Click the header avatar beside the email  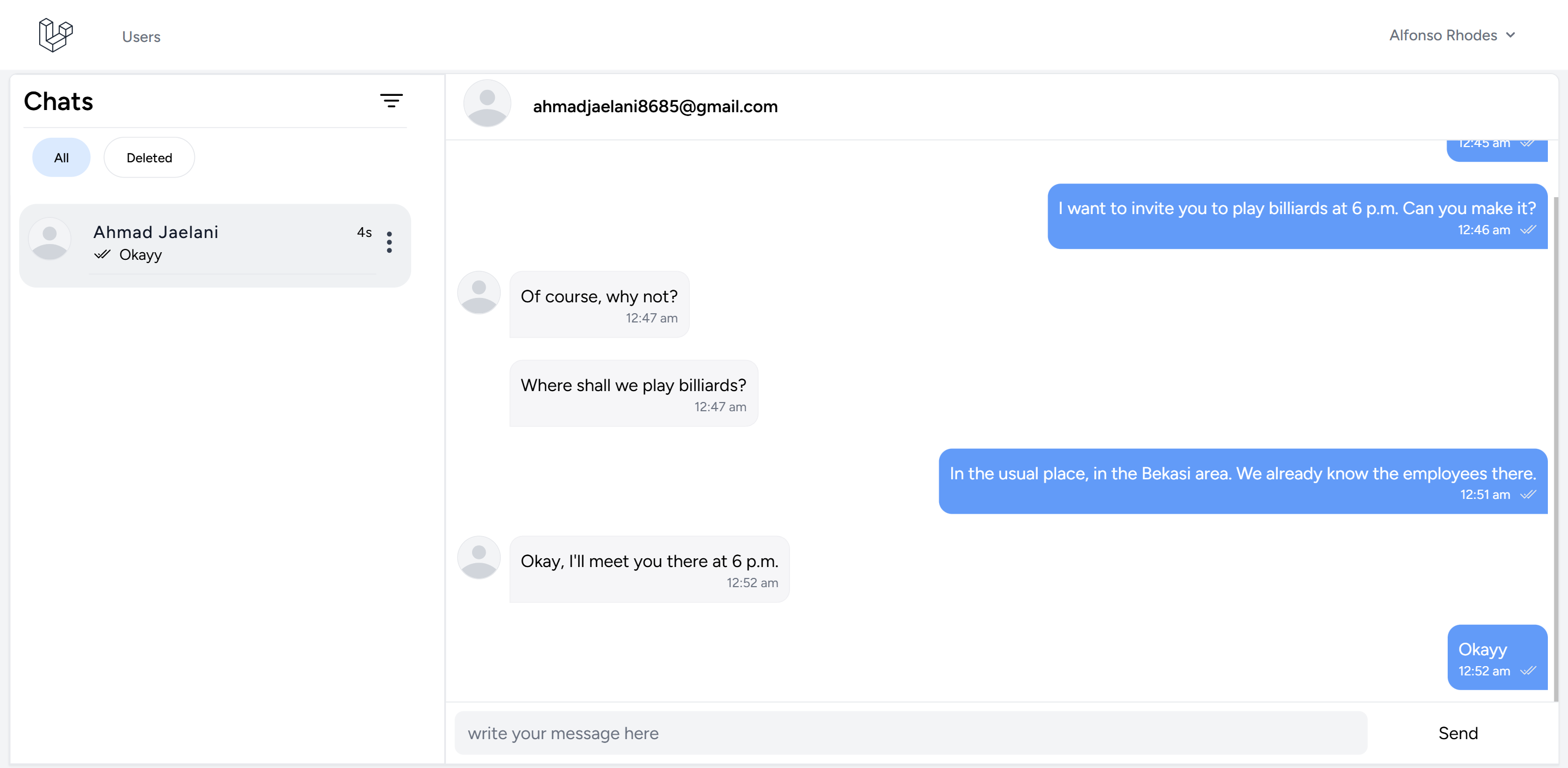tap(487, 103)
